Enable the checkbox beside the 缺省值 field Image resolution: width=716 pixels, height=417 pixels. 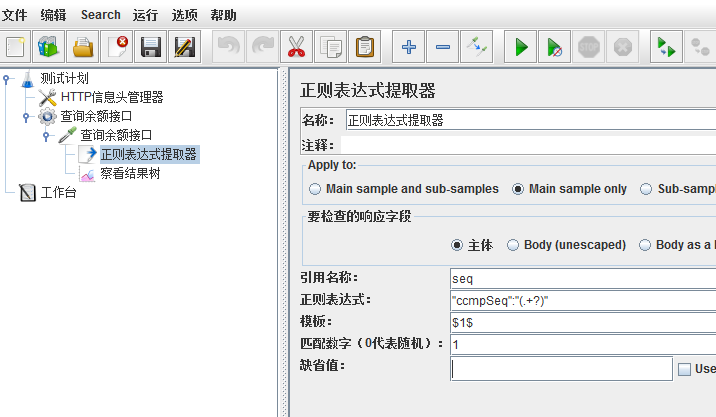coord(685,369)
